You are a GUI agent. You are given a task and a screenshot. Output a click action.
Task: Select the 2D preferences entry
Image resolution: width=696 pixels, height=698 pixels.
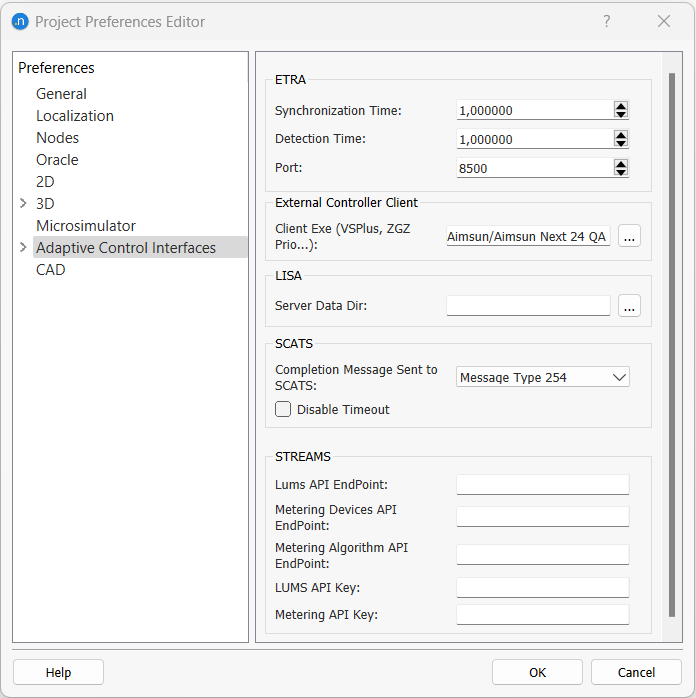coord(45,182)
